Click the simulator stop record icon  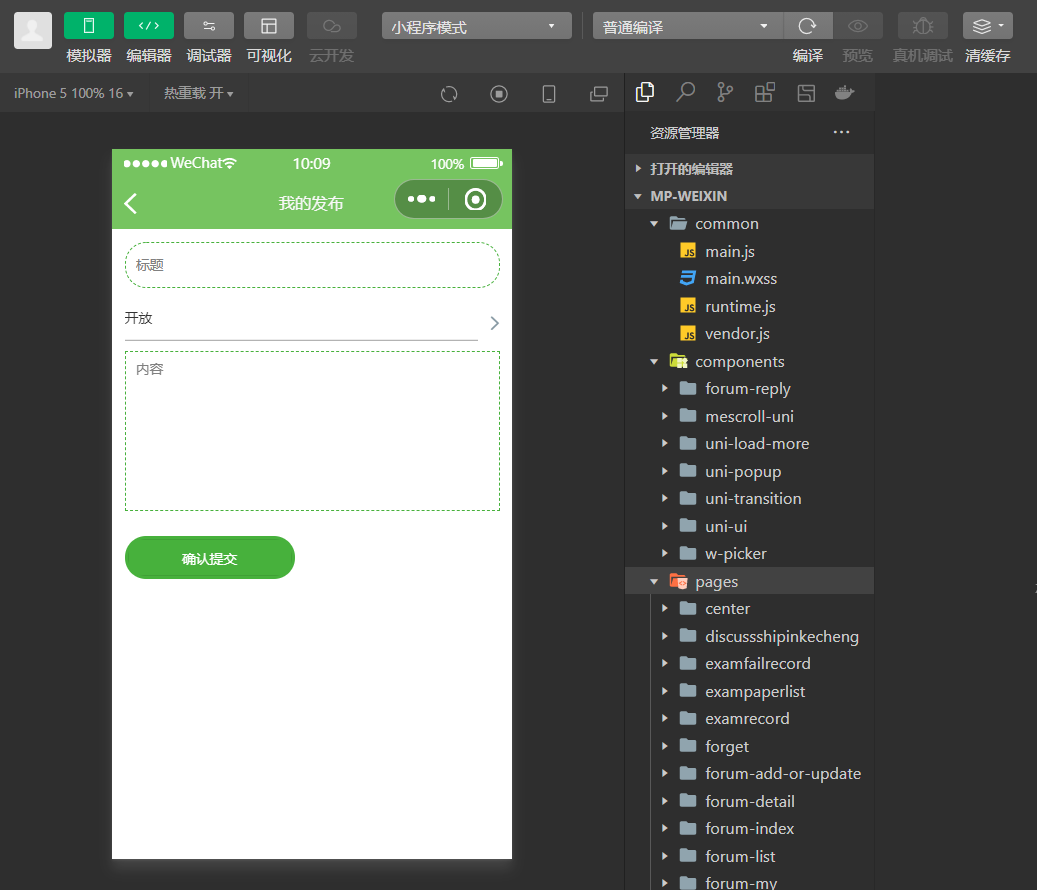[x=499, y=94]
